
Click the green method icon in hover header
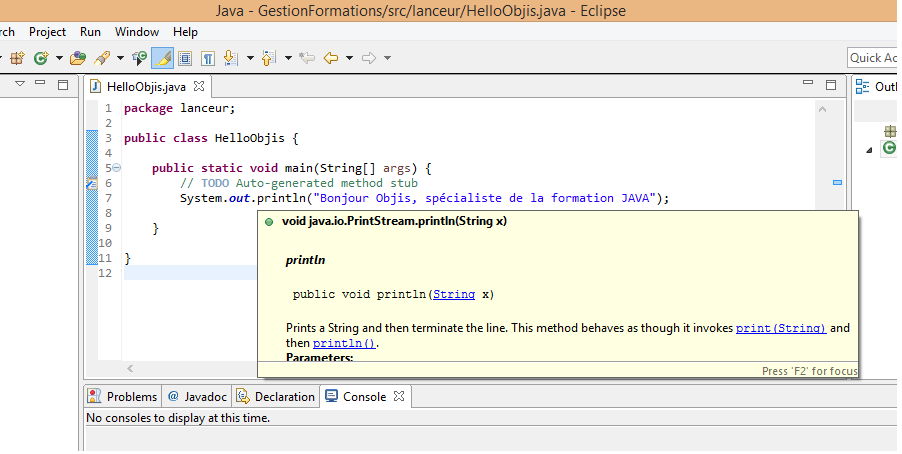(x=269, y=222)
